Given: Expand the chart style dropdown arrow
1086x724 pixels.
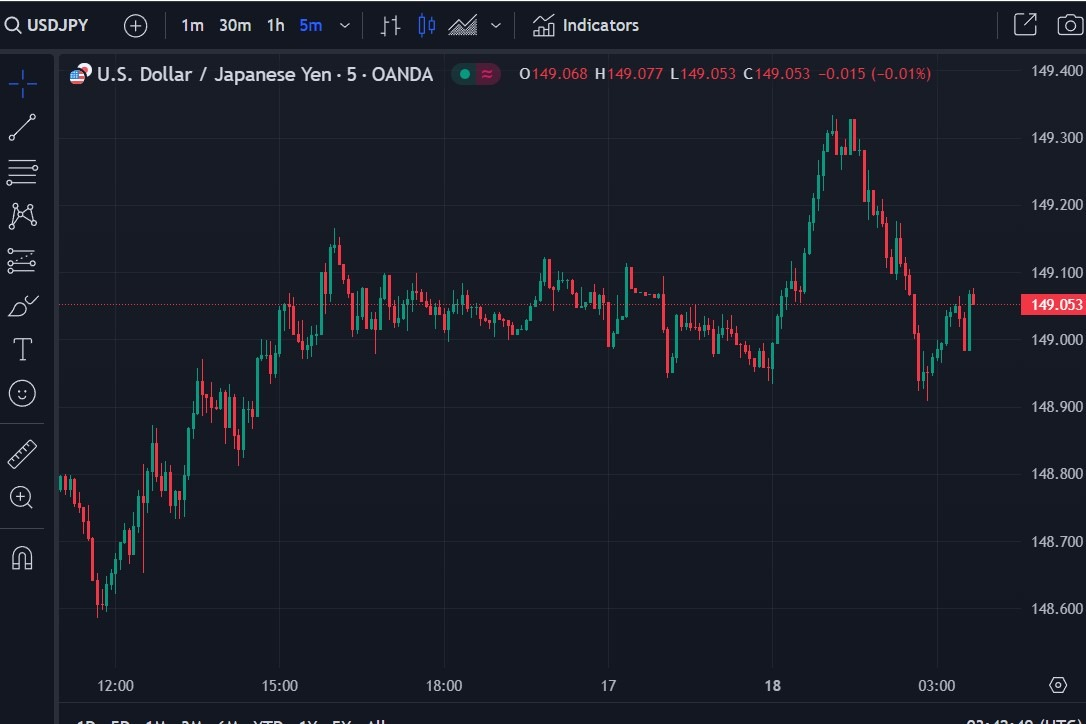Looking at the screenshot, I should pyautogui.click(x=496, y=26).
